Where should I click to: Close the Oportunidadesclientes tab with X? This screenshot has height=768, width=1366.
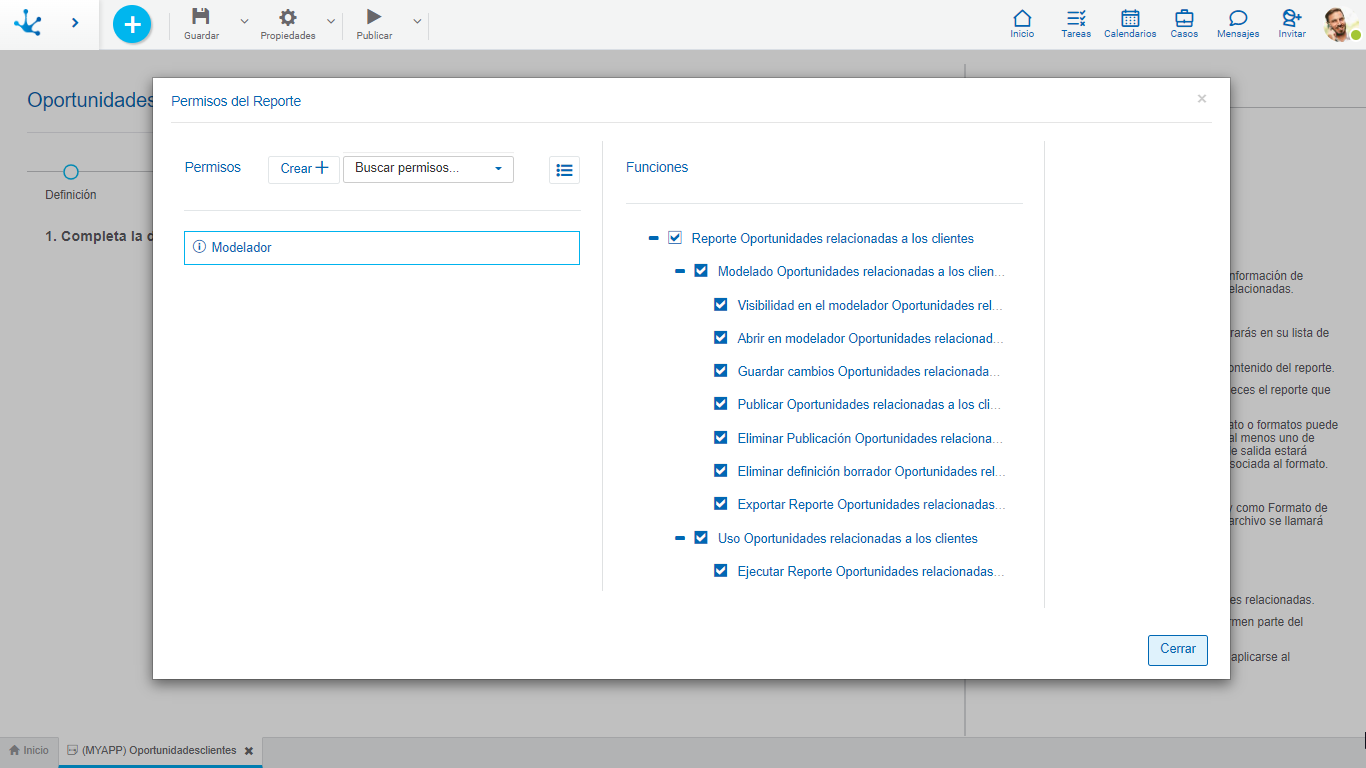tap(249, 751)
